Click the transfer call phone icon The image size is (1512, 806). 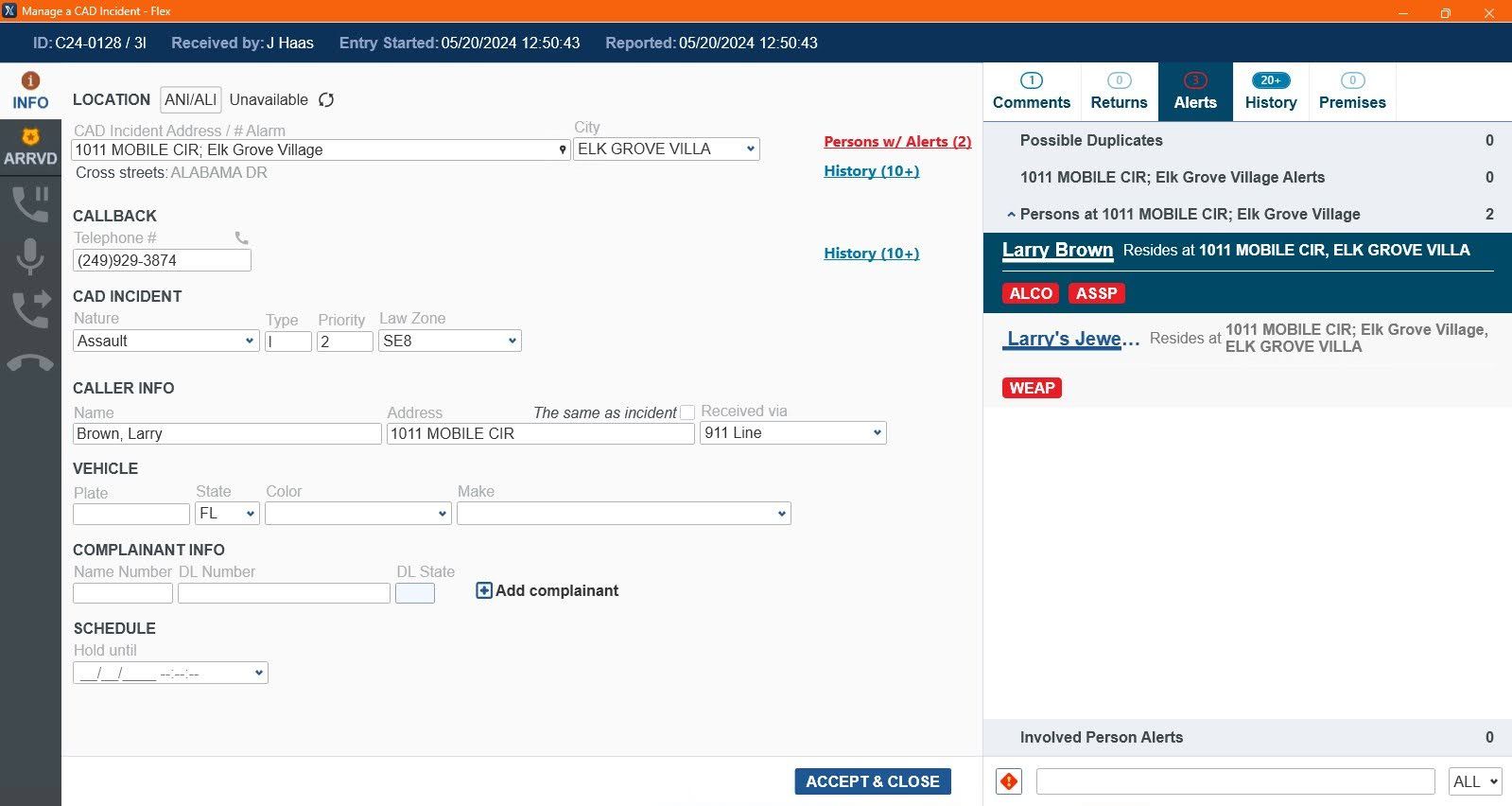(x=30, y=309)
